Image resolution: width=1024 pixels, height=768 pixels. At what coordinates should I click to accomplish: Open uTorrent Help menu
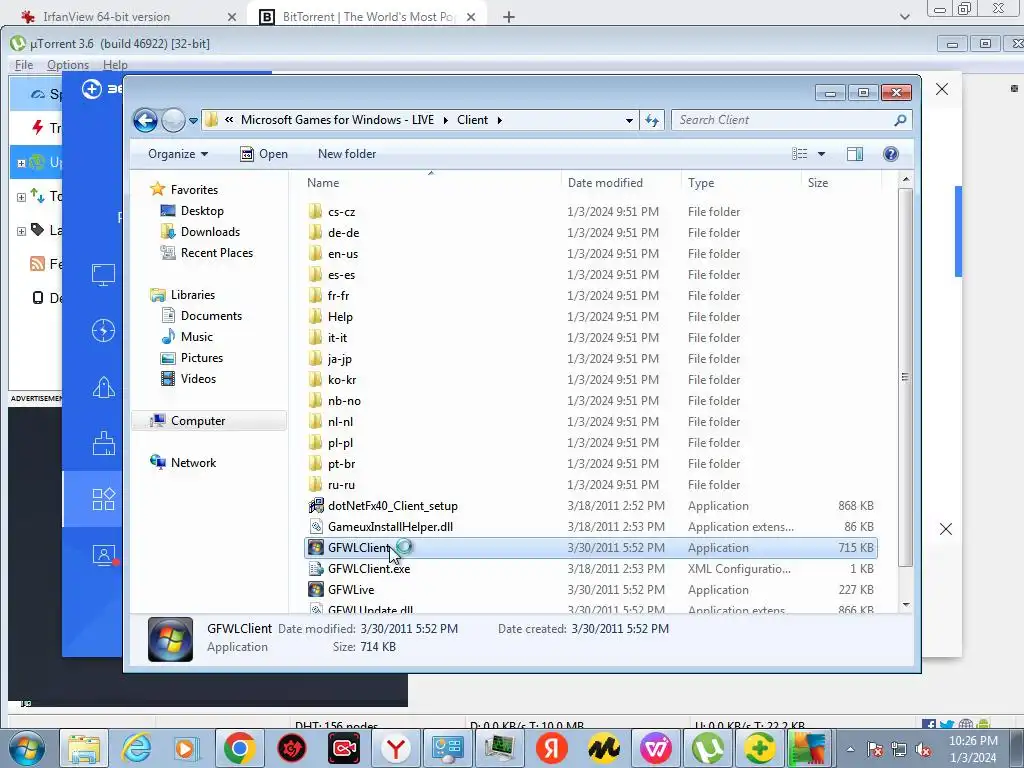(115, 65)
